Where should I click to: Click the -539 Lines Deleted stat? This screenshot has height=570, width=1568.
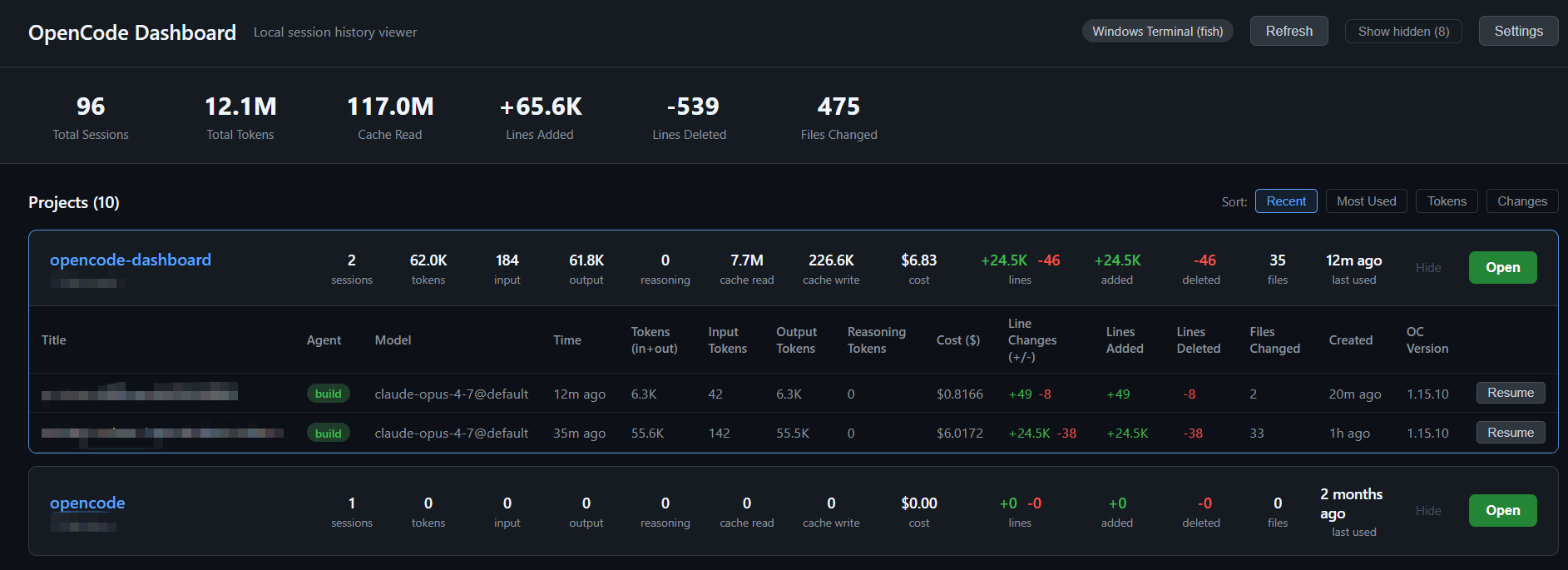pos(690,117)
